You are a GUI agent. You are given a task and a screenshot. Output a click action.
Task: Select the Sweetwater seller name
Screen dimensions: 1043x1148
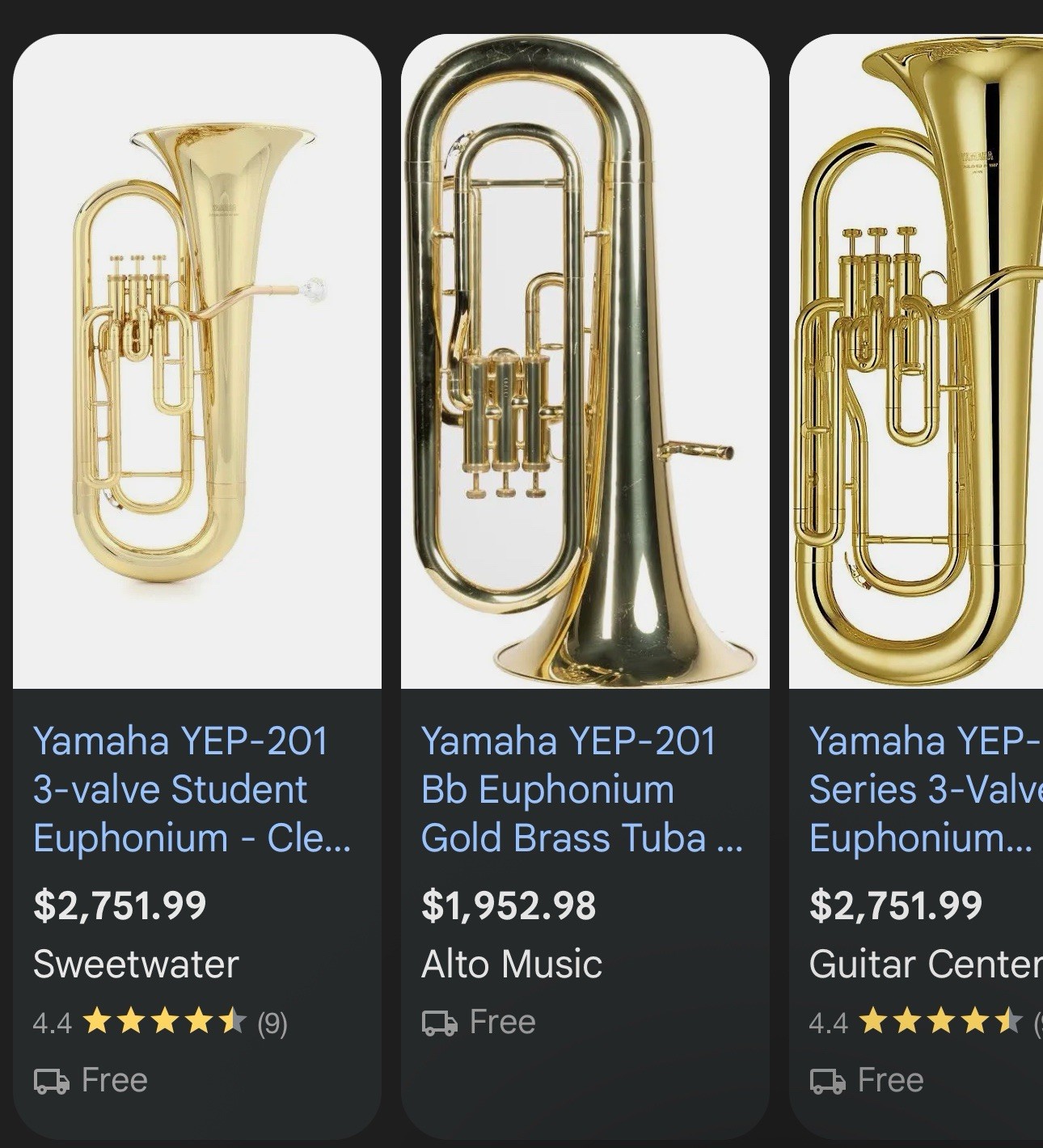click(136, 964)
